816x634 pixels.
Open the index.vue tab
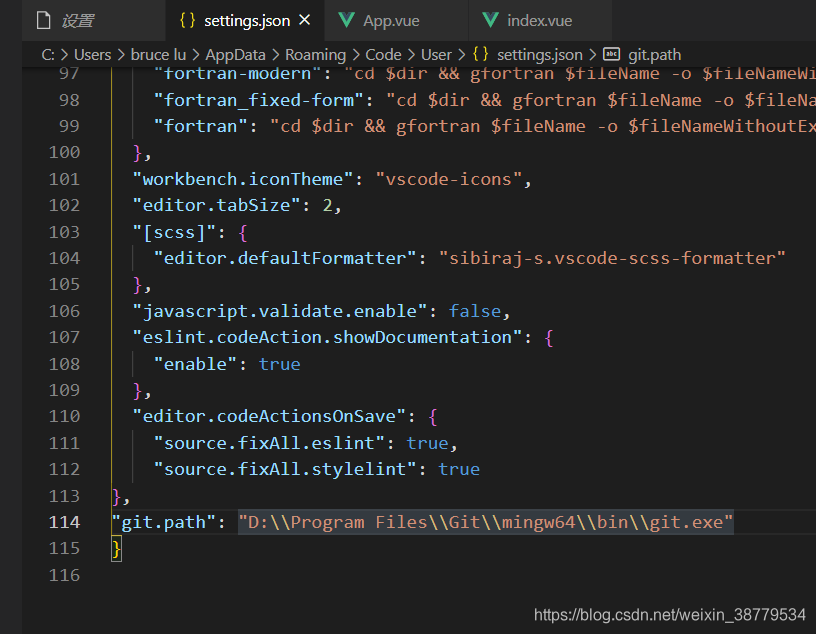(539, 21)
